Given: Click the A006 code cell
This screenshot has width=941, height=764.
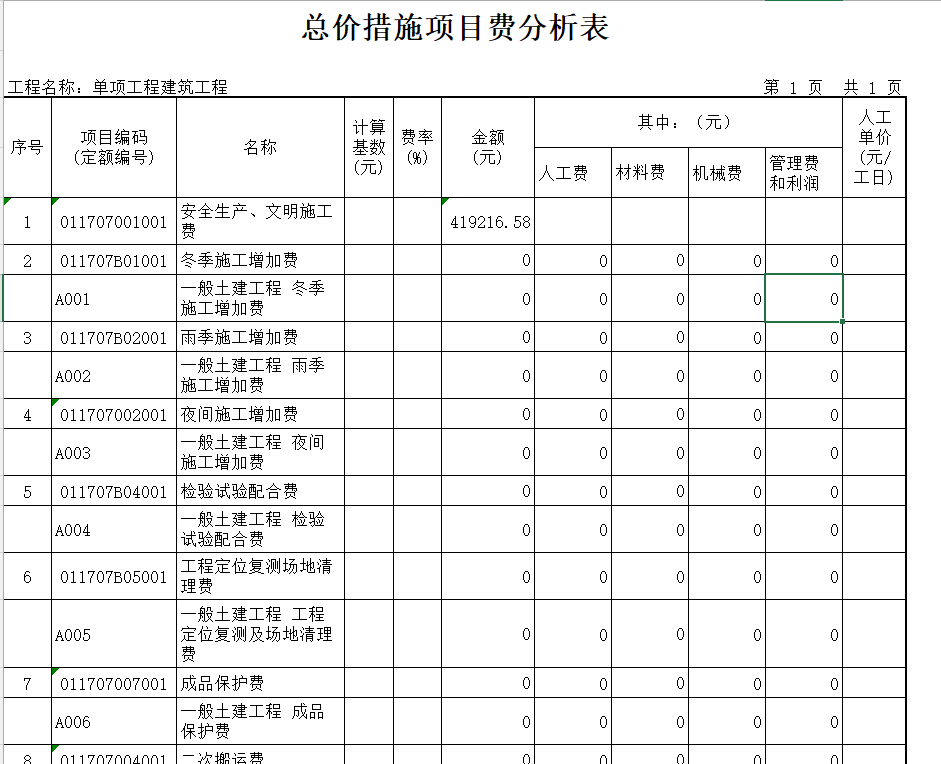Looking at the screenshot, I should tap(114, 721).
